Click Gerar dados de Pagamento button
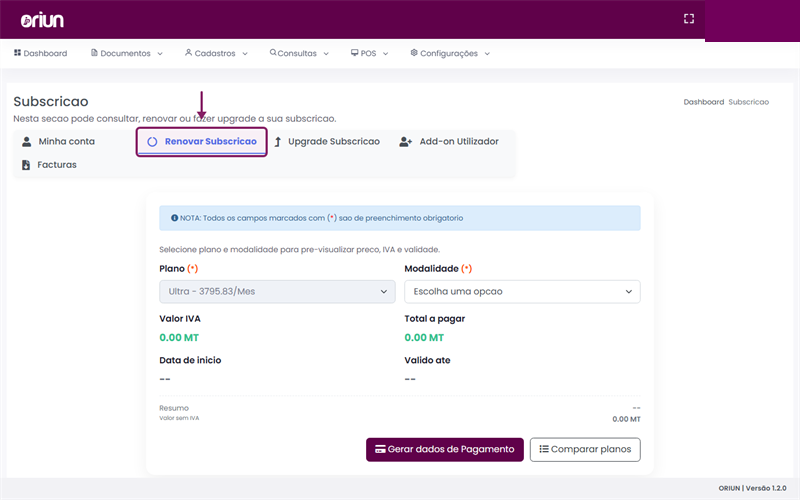 [444, 449]
